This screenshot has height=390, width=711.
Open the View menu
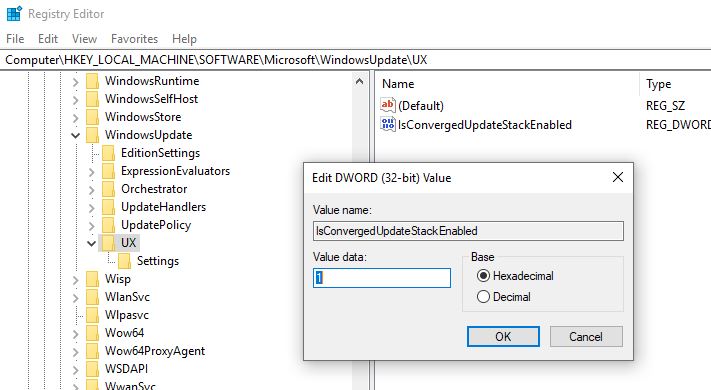click(84, 39)
